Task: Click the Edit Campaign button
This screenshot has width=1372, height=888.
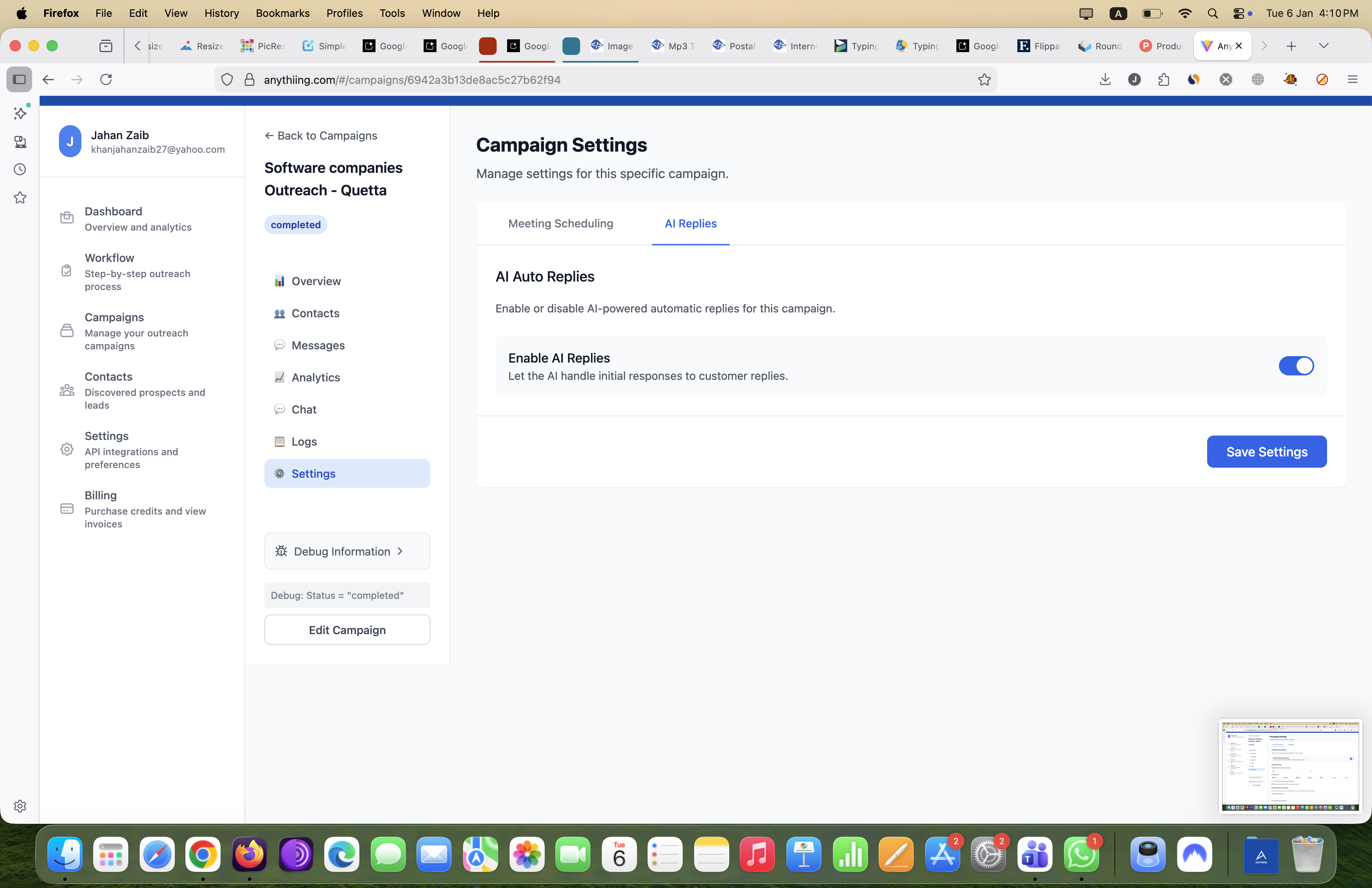Action: (347, 629)
